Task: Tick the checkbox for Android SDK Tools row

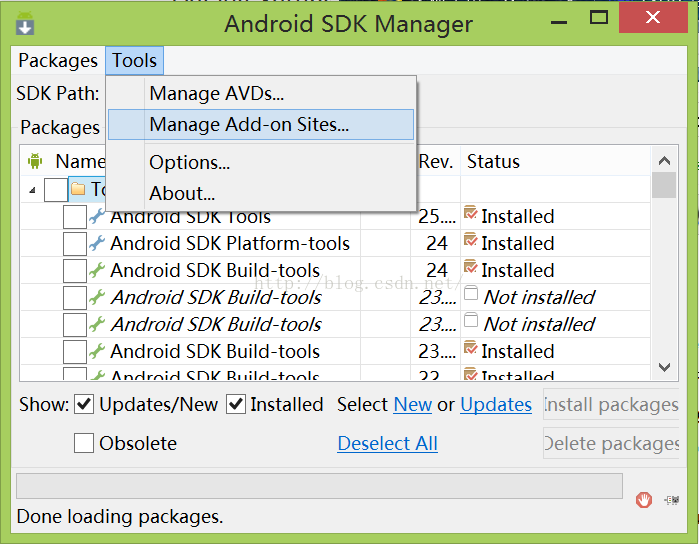Action: [75, 217]
